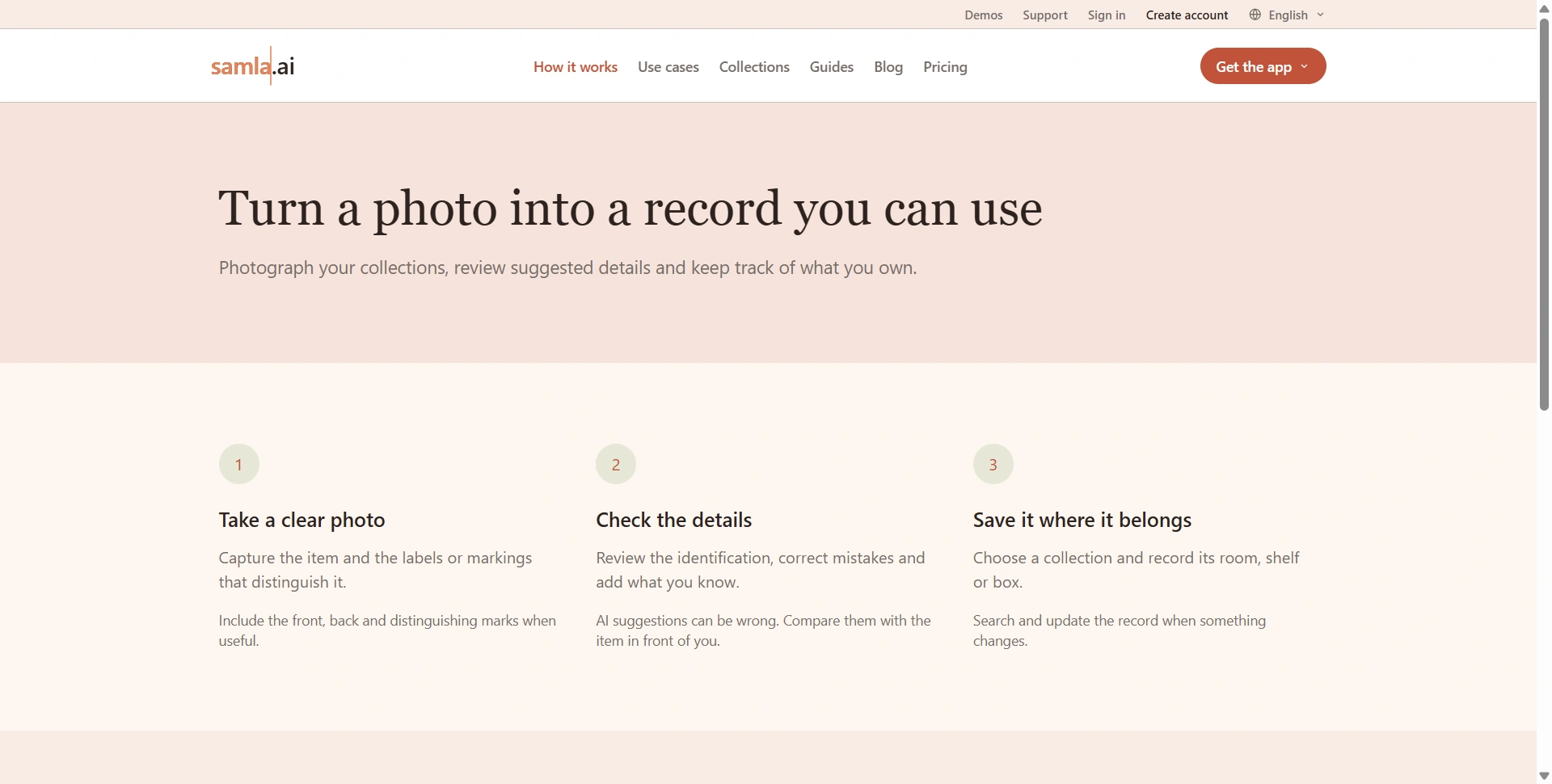
Task: Click Sign in
Action: [1107, 15]
